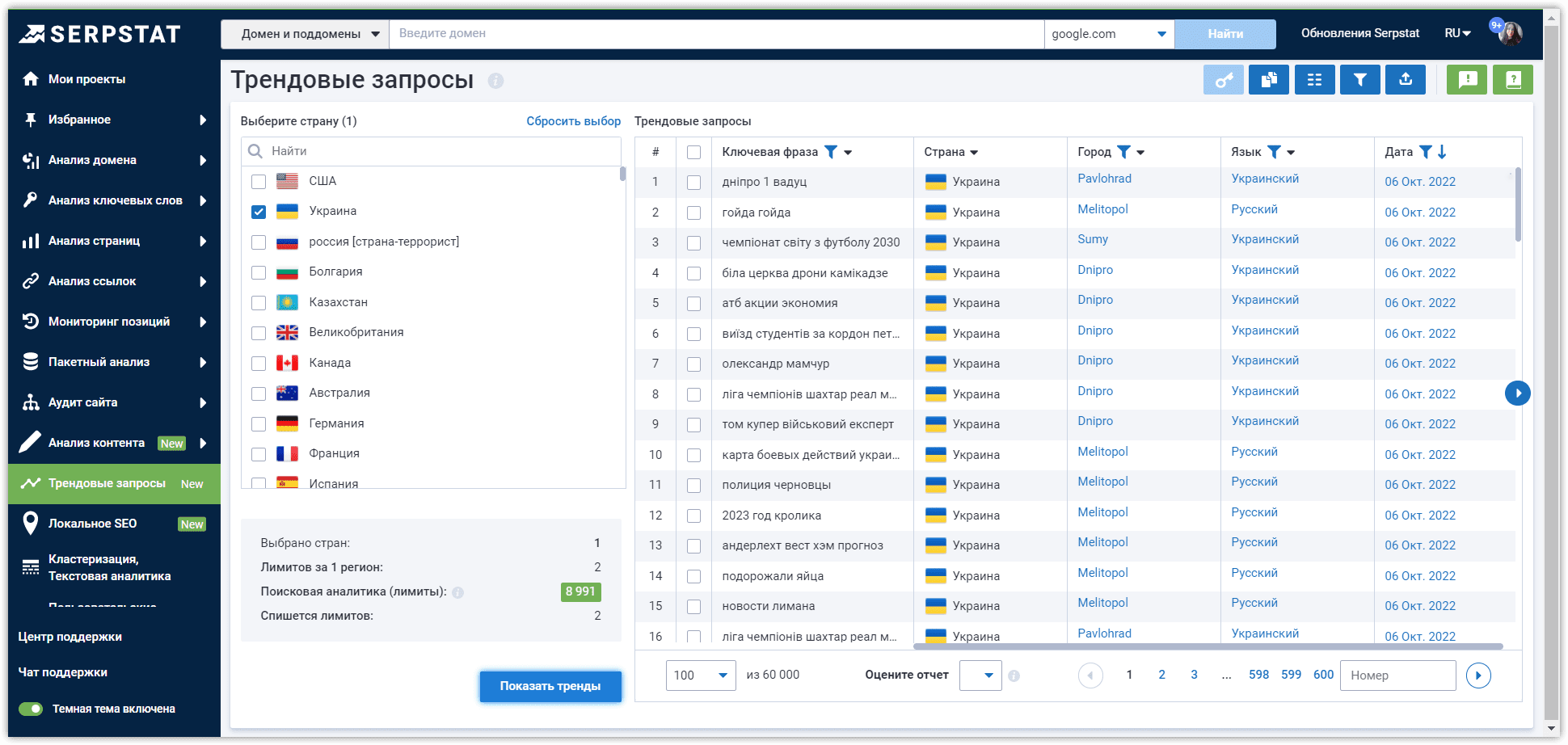Viewport: 1568px width, 745px height.
Task: Expand the Язык column dropdown arrow
Action: 1291,153
